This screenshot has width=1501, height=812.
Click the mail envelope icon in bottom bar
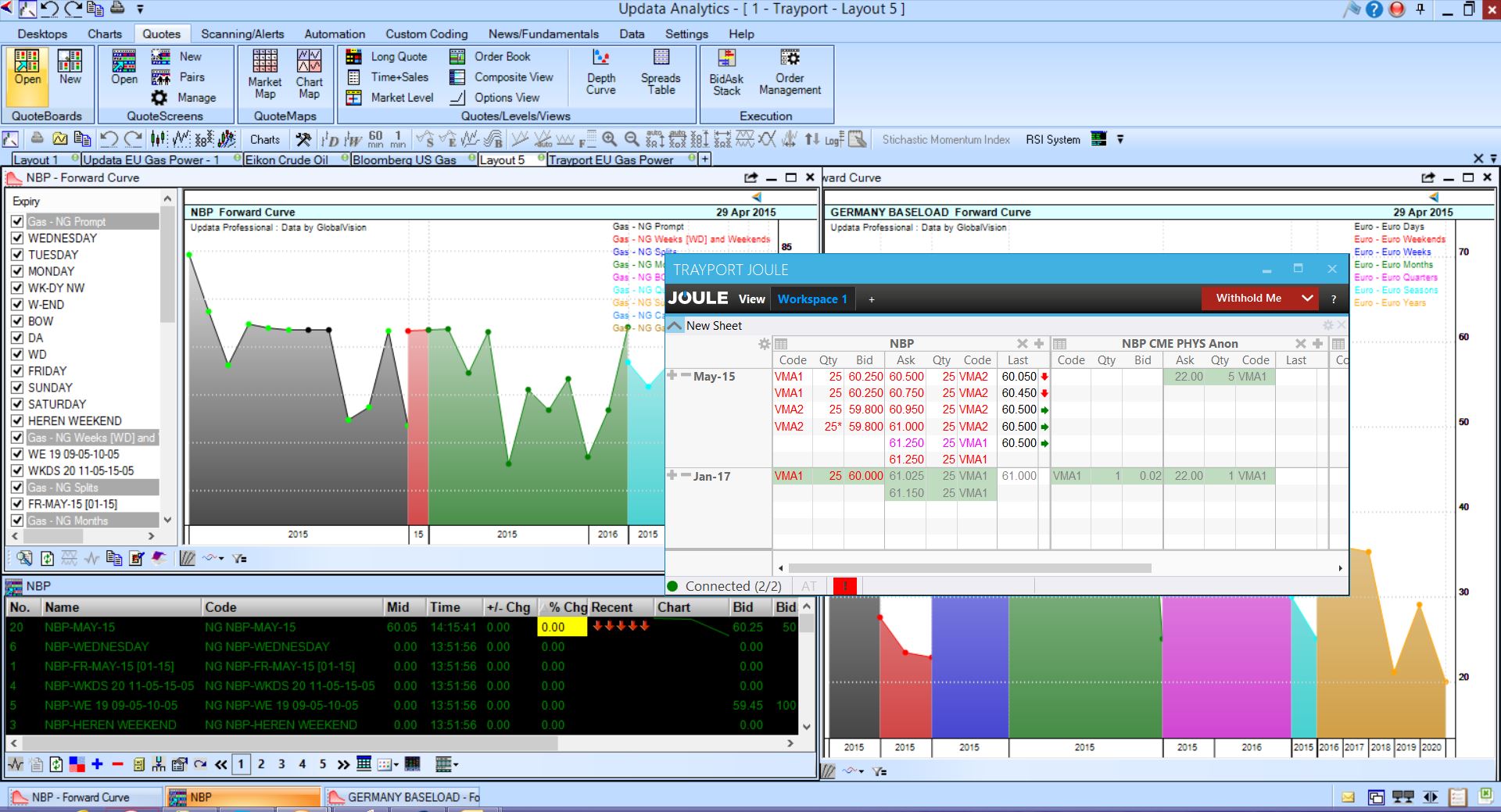[1348, 797]
